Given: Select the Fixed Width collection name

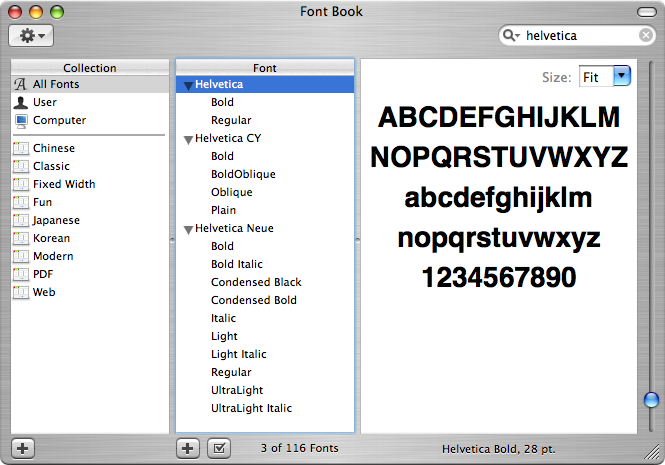Looking at the screenshot, I should pyautogui.click(x=64, y=184).
